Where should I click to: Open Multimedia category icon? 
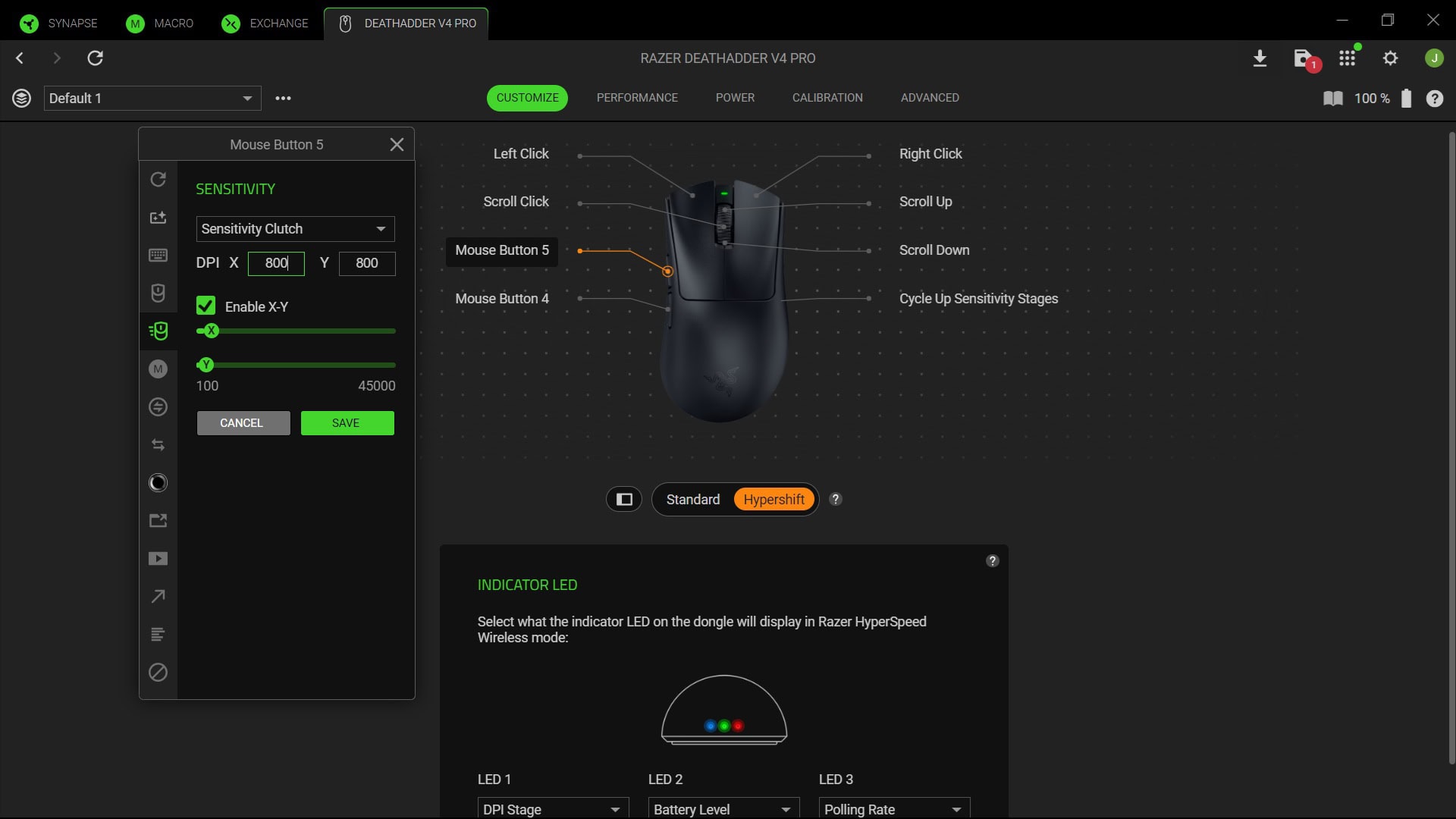tap(158, 559)
